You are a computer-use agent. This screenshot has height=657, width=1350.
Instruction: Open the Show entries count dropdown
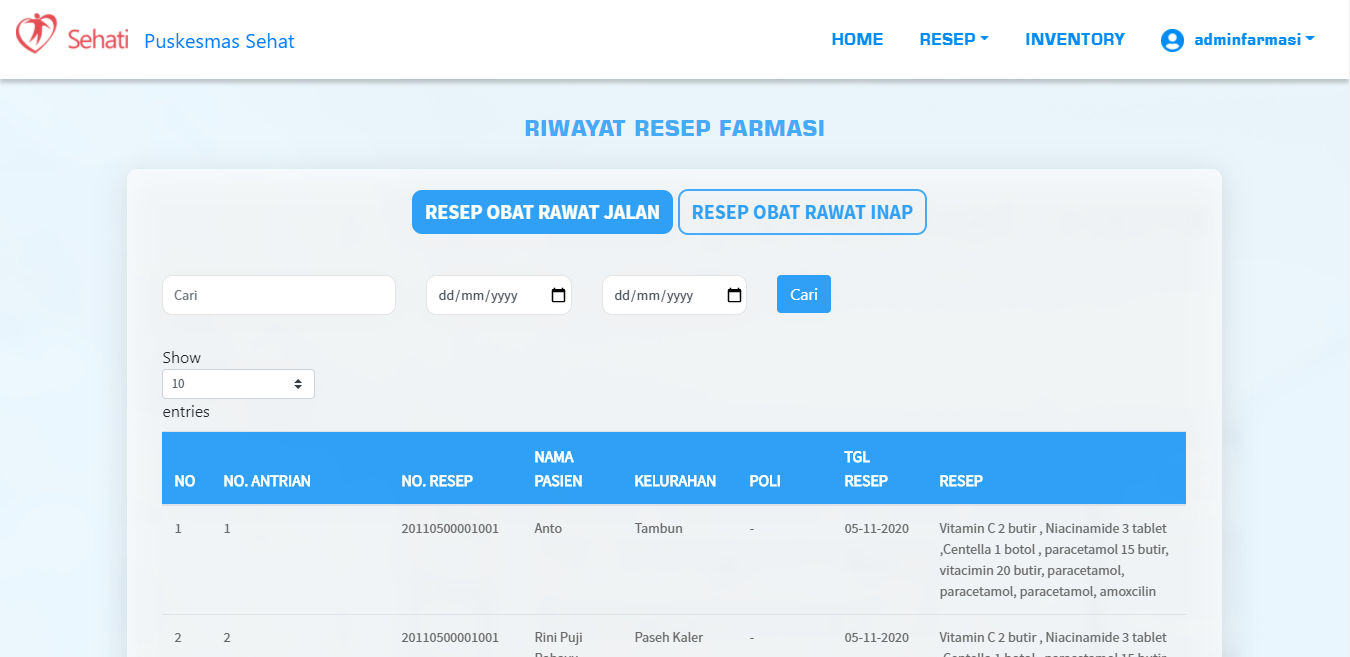click(238, 384)
